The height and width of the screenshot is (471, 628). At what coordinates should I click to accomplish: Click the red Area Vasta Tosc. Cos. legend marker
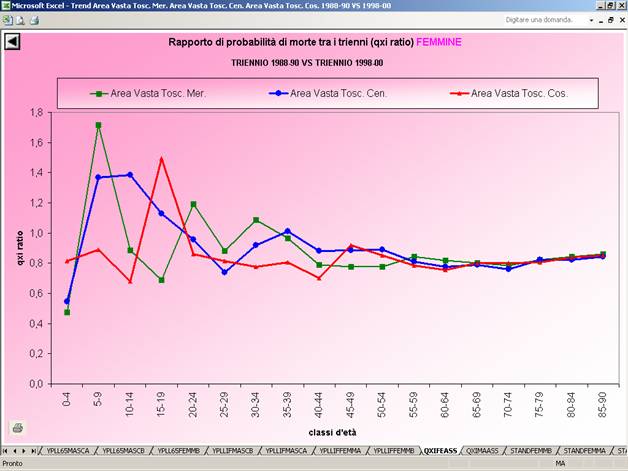(459, 93)
